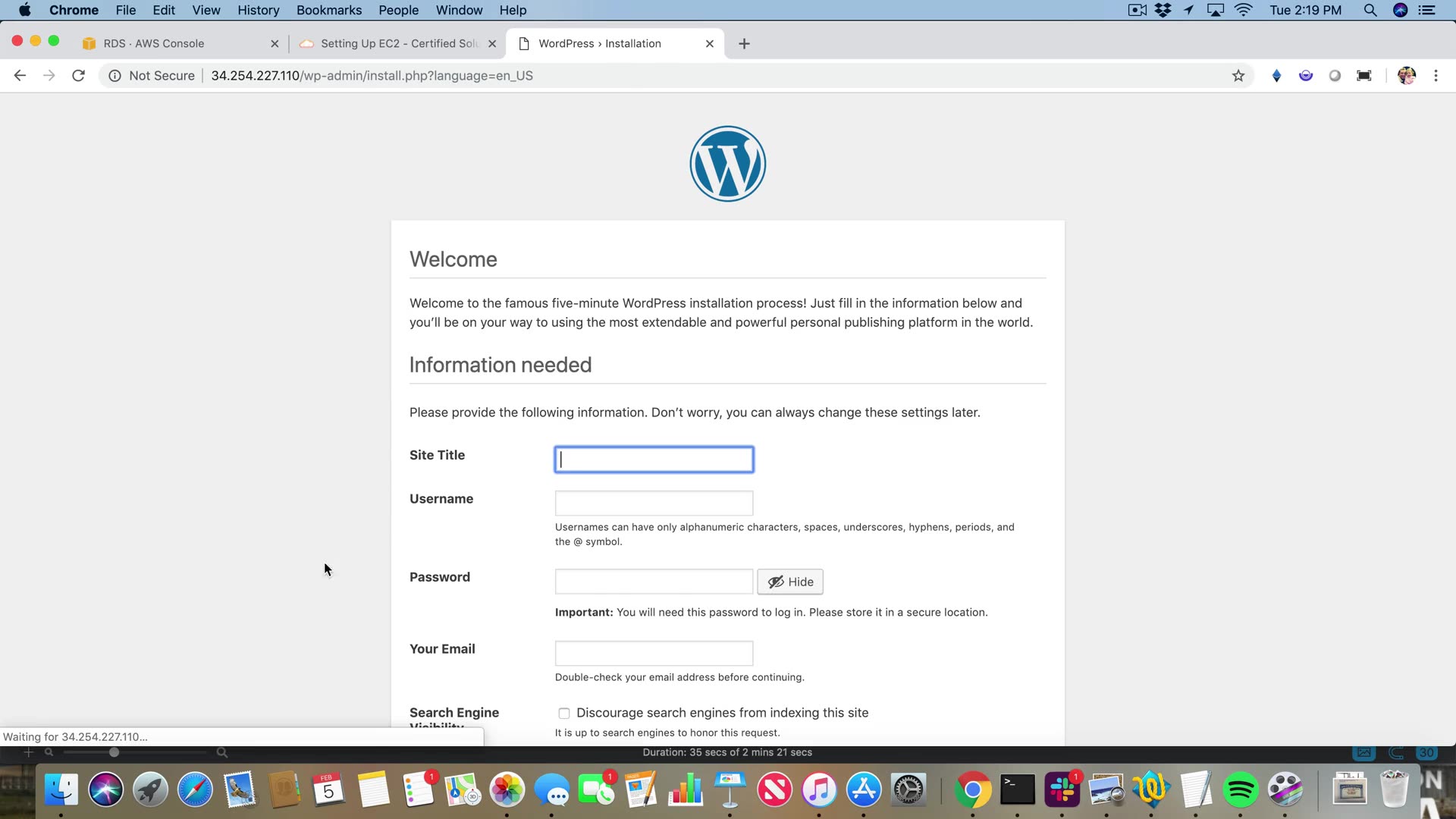Click the browser reload icon

(x=78, y=76)
